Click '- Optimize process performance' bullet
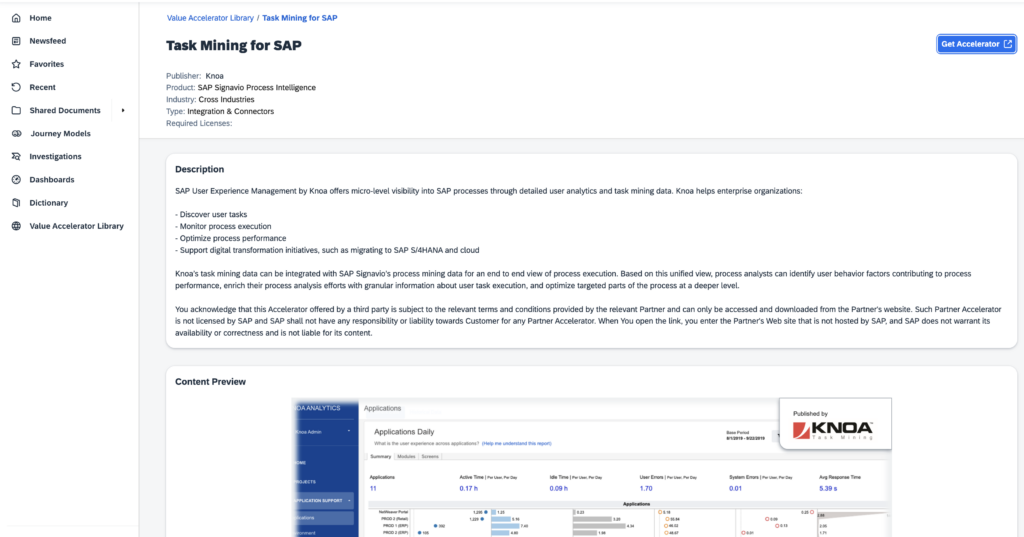The width and height of the screenshot is (1024, 537). pyautogui.click(x=231, y=238)
